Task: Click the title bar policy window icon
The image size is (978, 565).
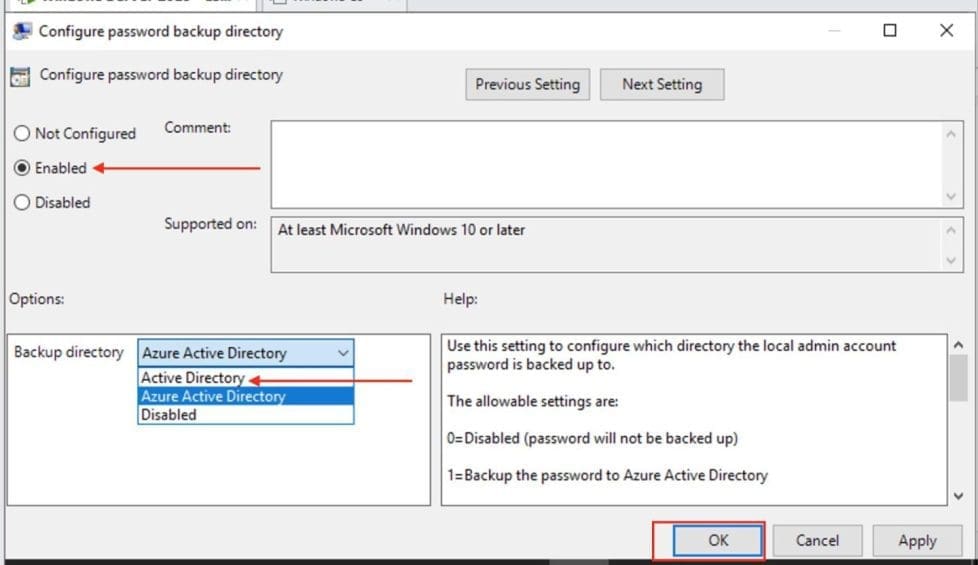Action: [22, 31]
